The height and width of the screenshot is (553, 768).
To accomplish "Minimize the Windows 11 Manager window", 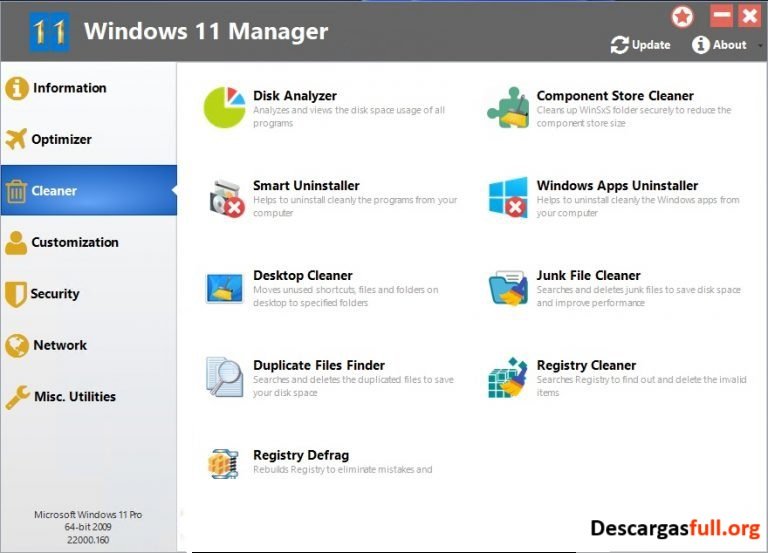I will pos(721,16).
